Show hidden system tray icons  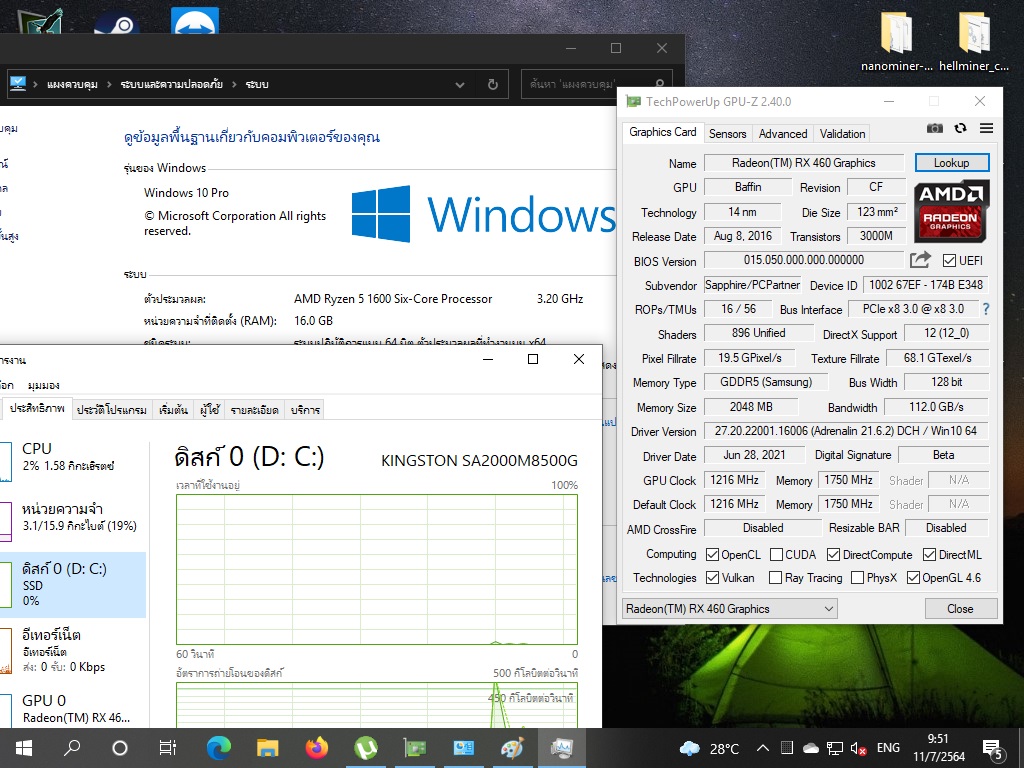(x=763, y=748)
